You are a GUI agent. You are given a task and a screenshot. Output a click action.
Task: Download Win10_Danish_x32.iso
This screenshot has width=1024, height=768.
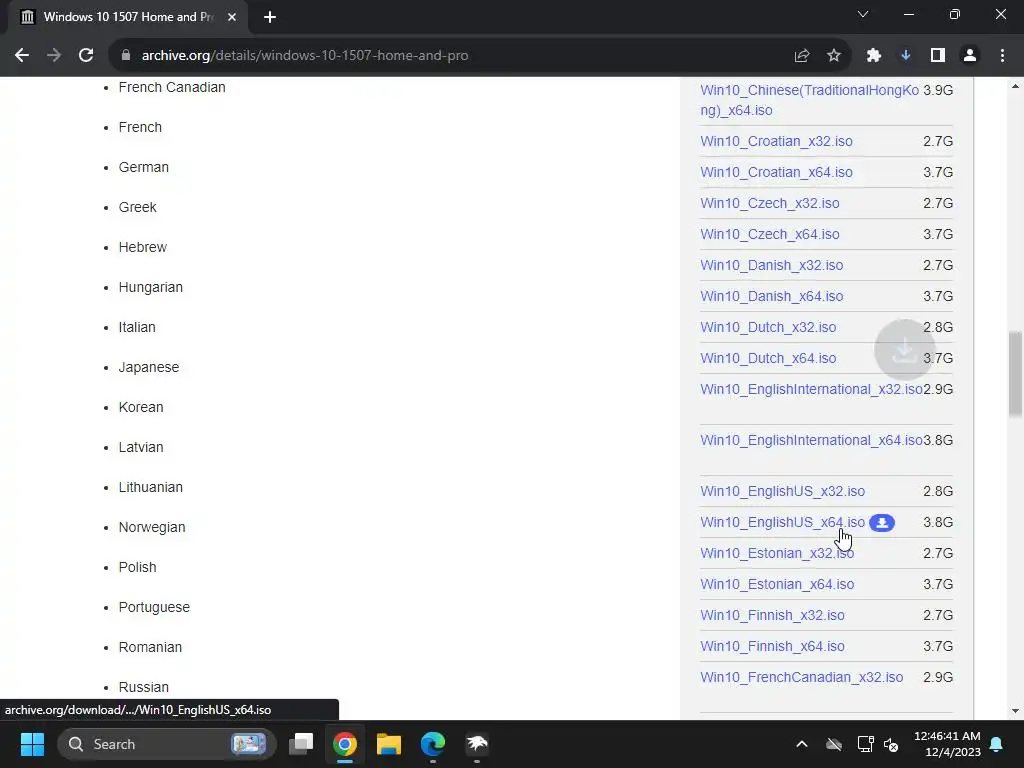tap(772, 265)
